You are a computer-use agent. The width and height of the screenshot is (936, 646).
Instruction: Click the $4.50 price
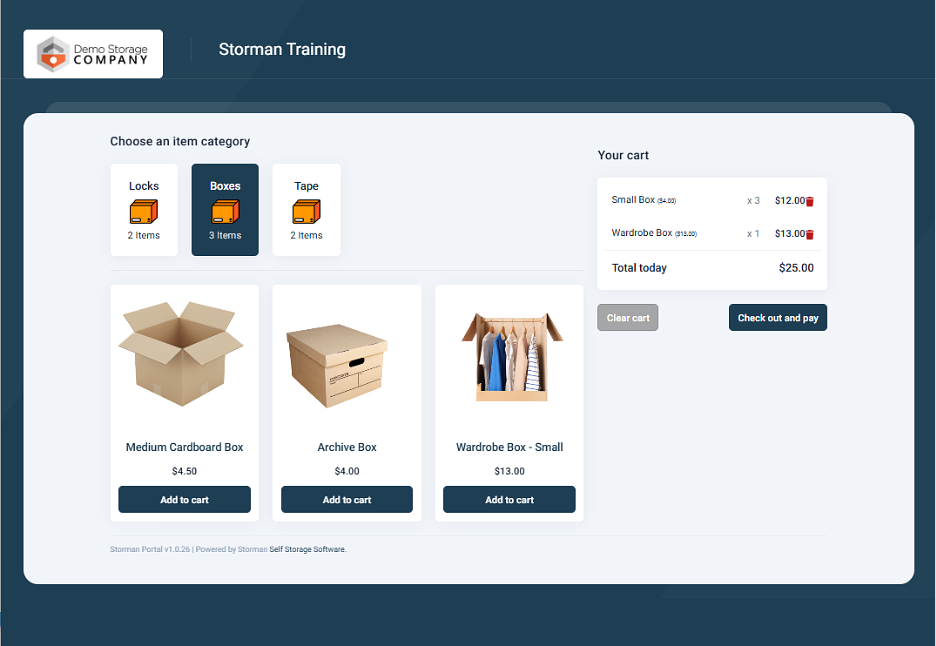click(184, 471)
